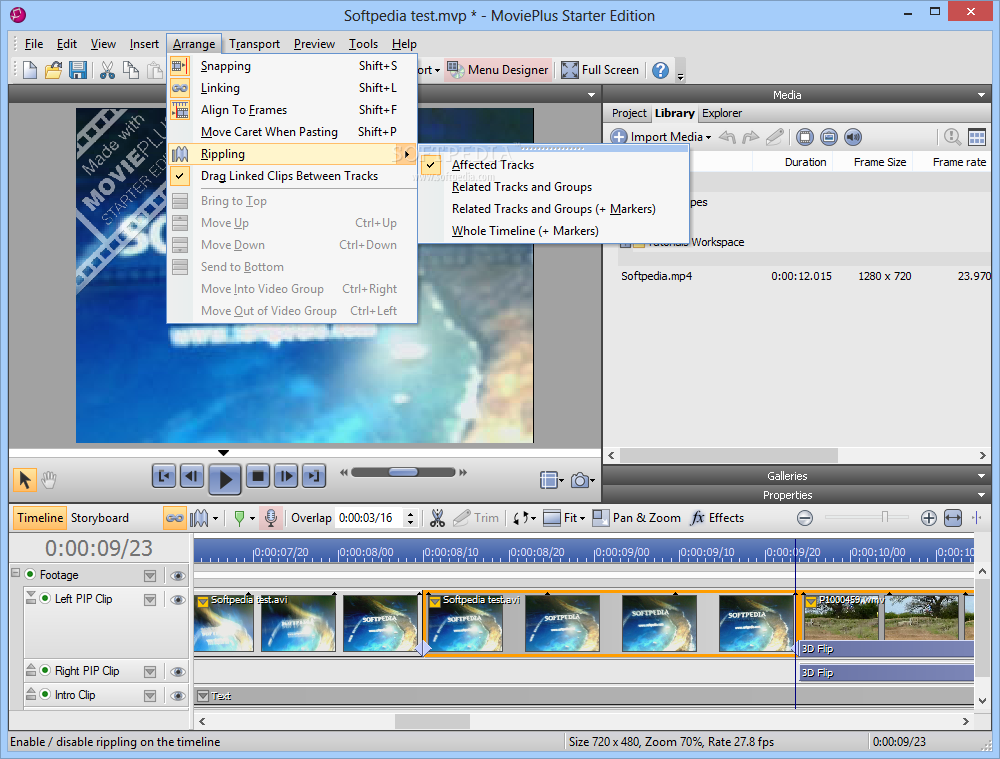Go to start of the preview
1000x759 pixels.
click(x=164, y=476)
